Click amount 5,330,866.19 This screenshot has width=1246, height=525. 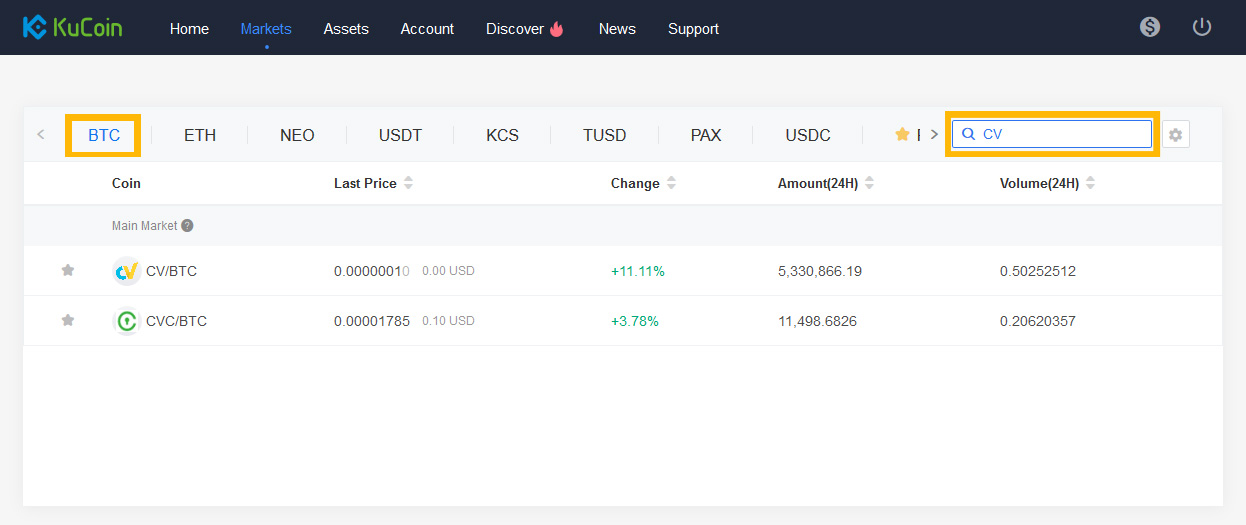(x=820, y=271)
